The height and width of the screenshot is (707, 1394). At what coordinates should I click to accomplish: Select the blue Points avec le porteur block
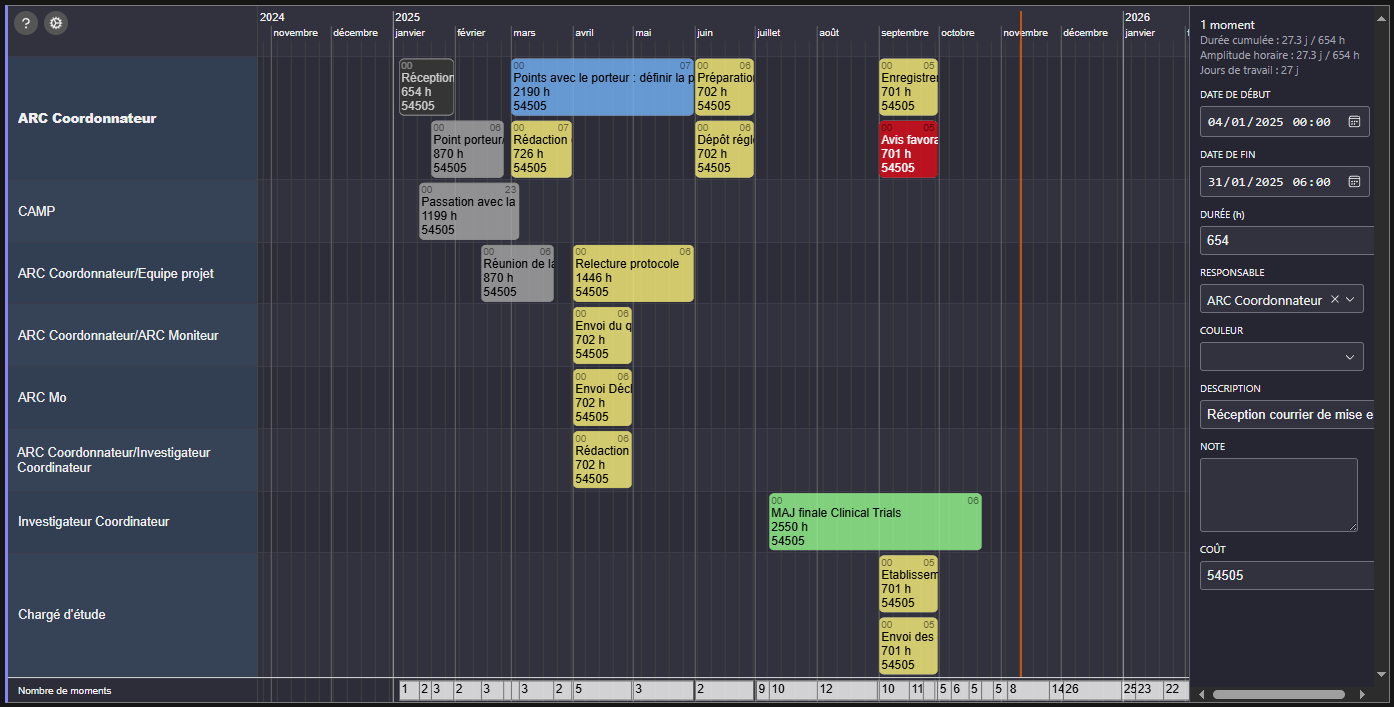[602, 87]
